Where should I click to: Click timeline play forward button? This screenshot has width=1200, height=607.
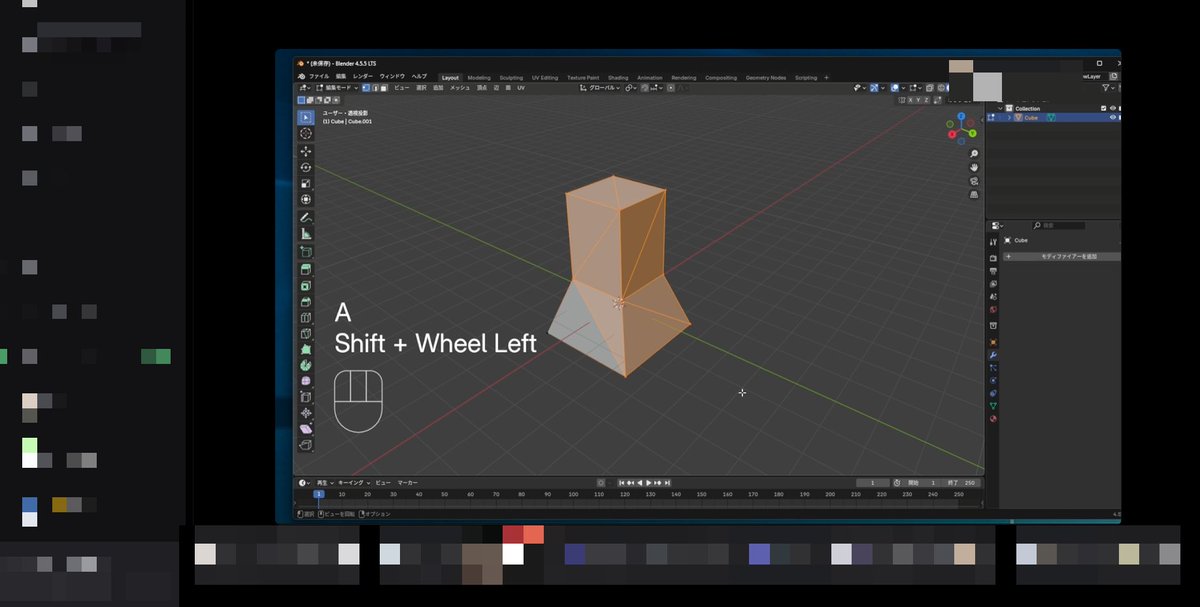[649, 482]
